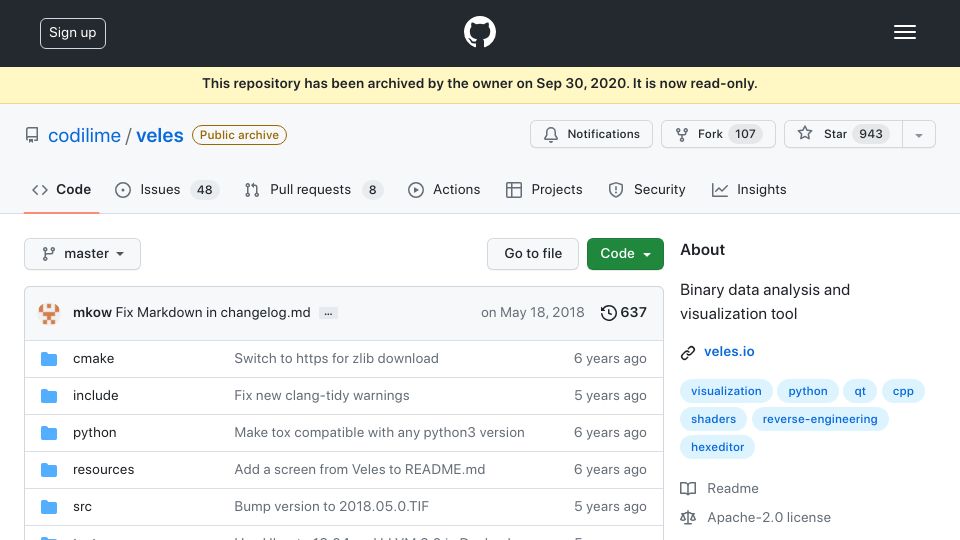This screenshot has height=540, width=960.
Task: Select the python topic tag
Action: pyautogui.click(x=808, y=391)
